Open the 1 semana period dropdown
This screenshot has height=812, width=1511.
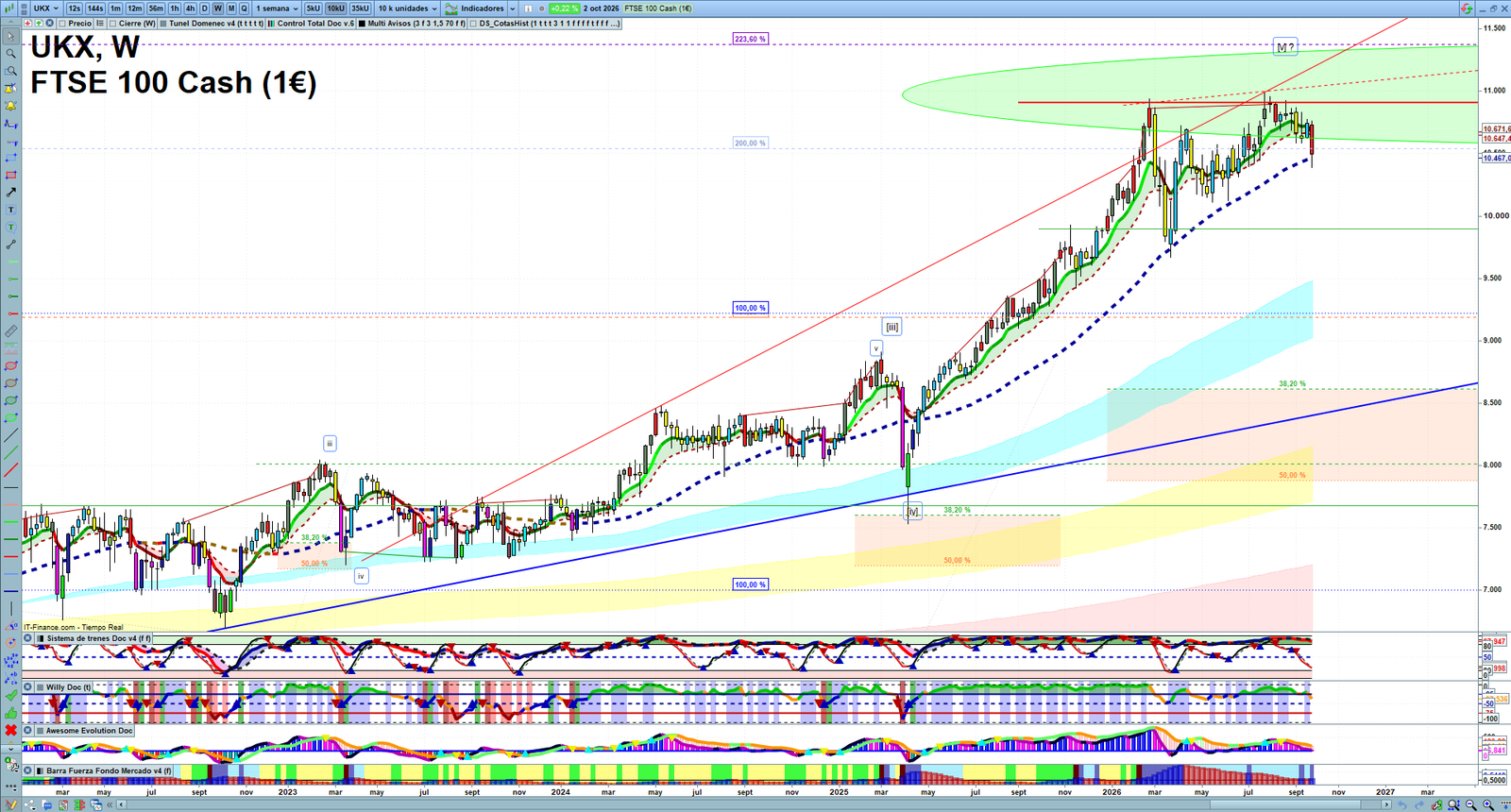(277, 8)
